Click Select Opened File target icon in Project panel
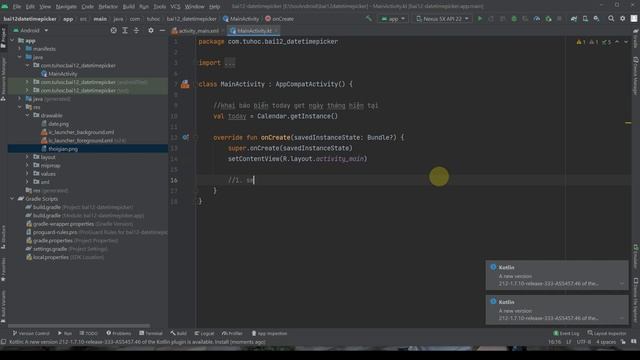640x360 pixels. click(x=113, y=31)
